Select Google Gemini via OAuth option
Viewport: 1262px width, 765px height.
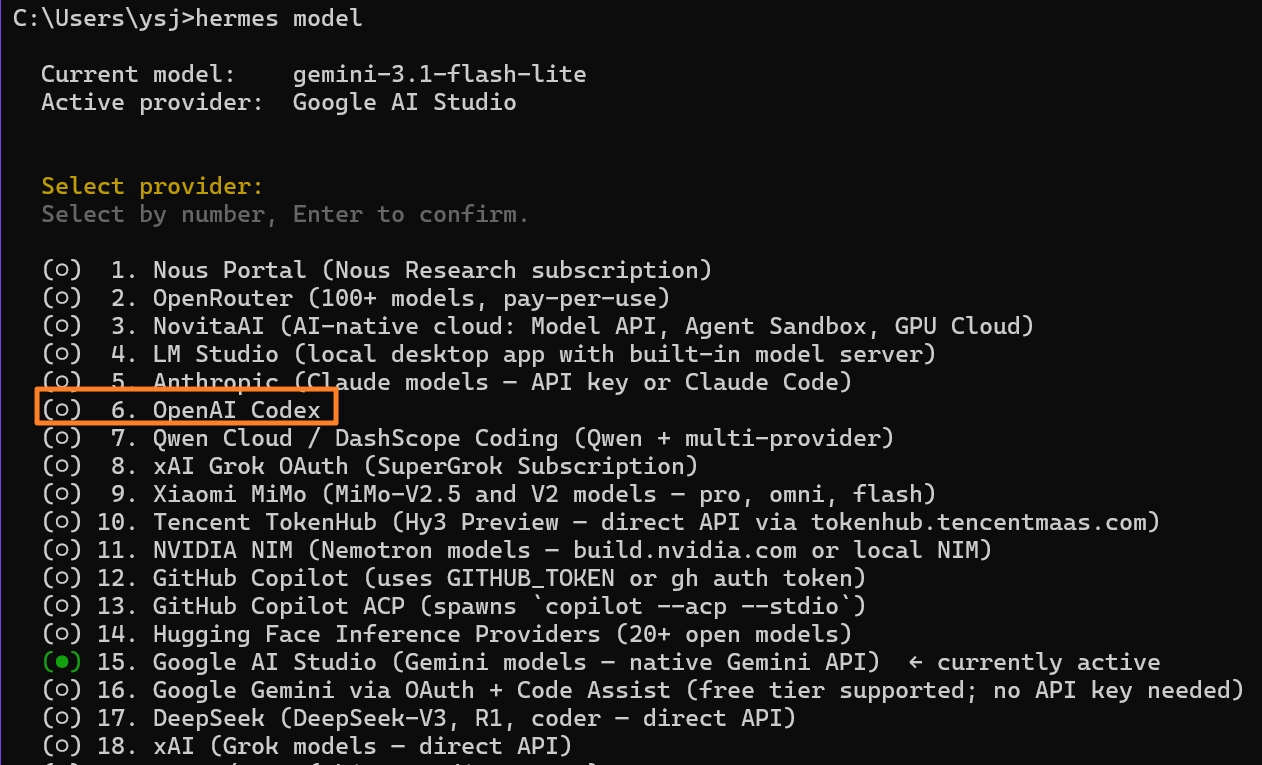click(x=642, y=690)
